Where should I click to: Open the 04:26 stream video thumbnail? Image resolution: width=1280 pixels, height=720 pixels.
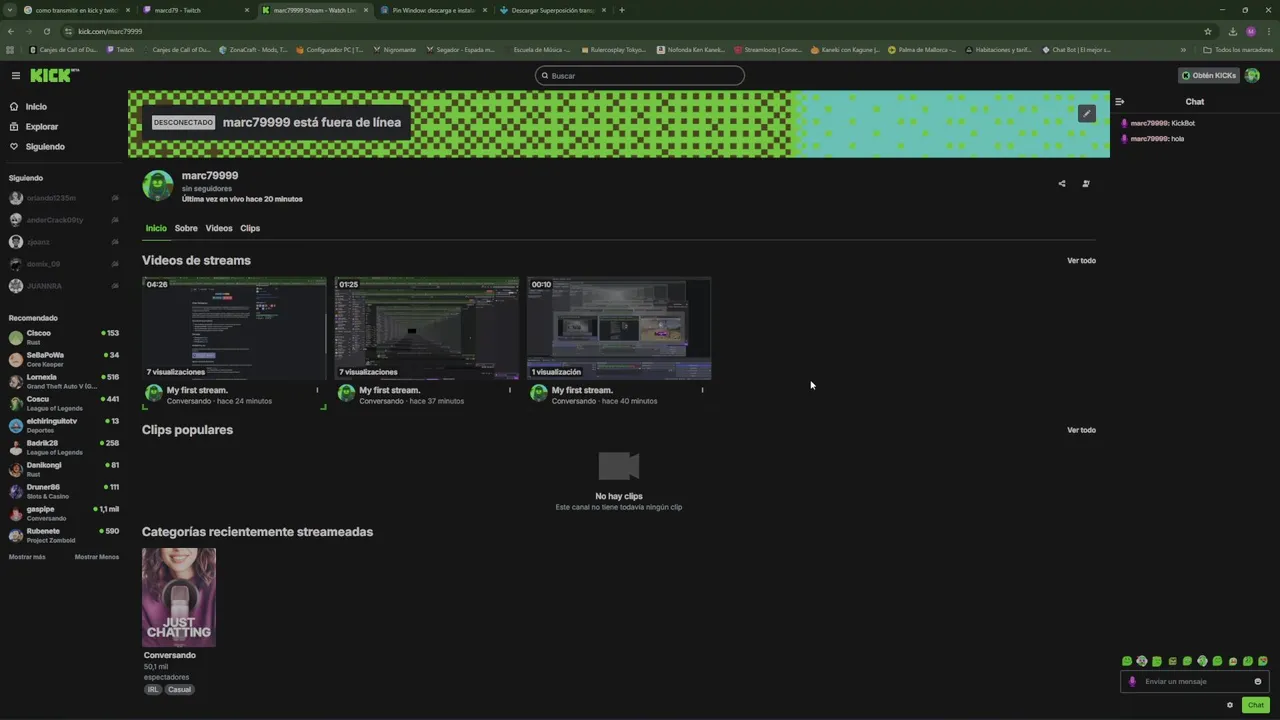(234, 328)
